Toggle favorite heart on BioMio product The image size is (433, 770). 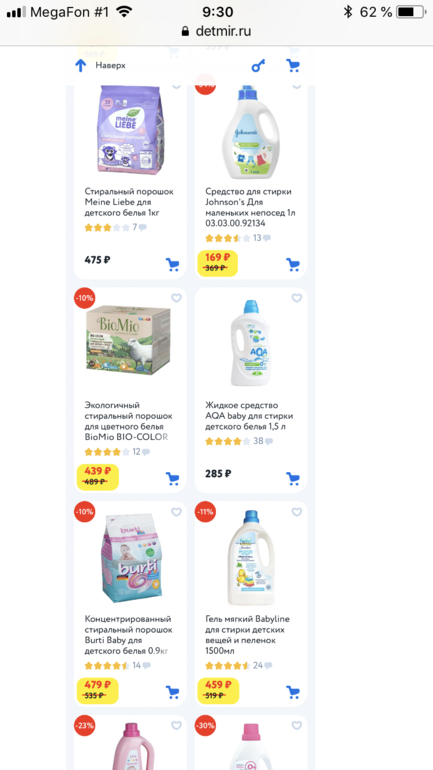176,298
